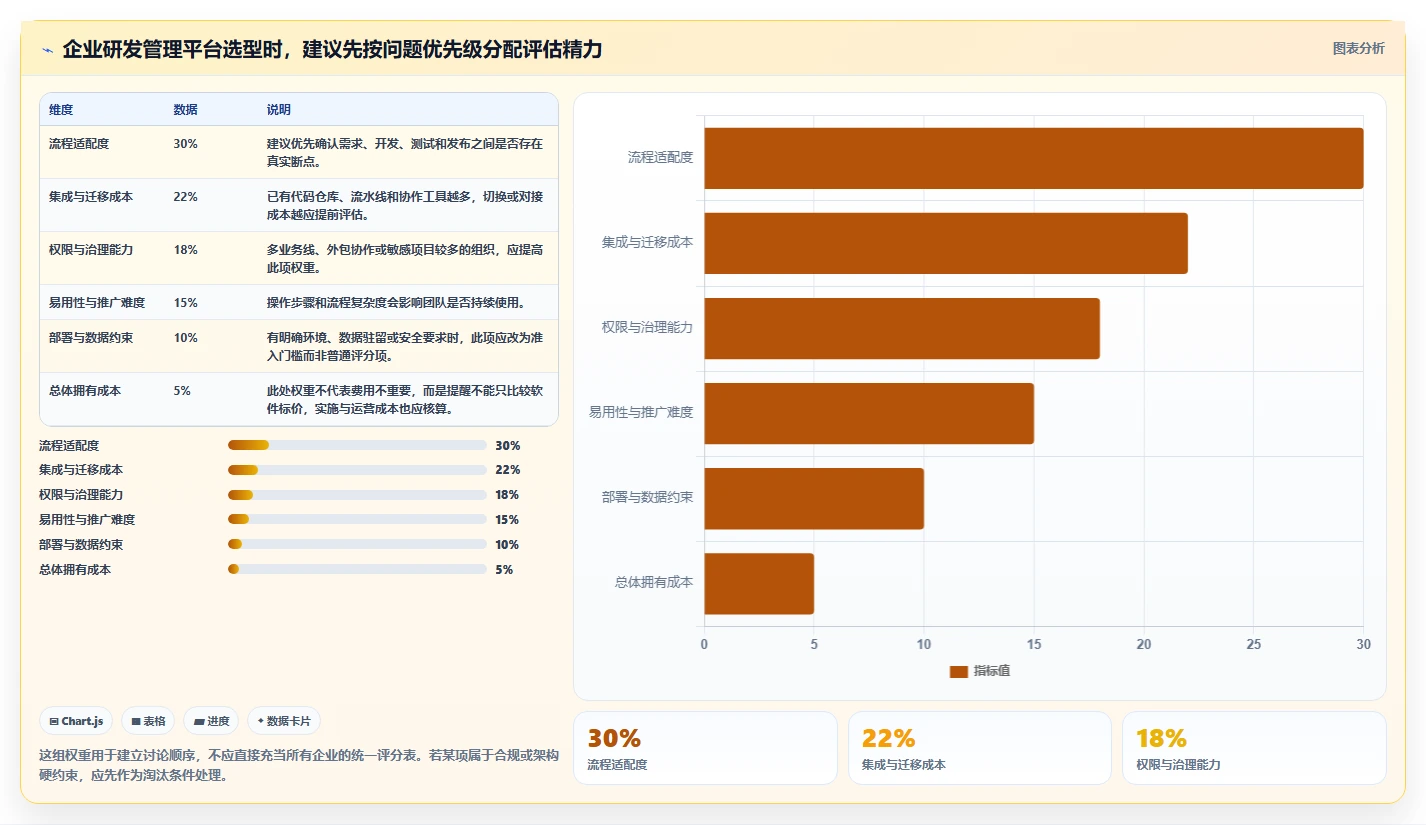This screenshot has width=1426, height=825.
Task: Open the 18% 权限与治理能力 data card
Action: [x=1254, y=748]
